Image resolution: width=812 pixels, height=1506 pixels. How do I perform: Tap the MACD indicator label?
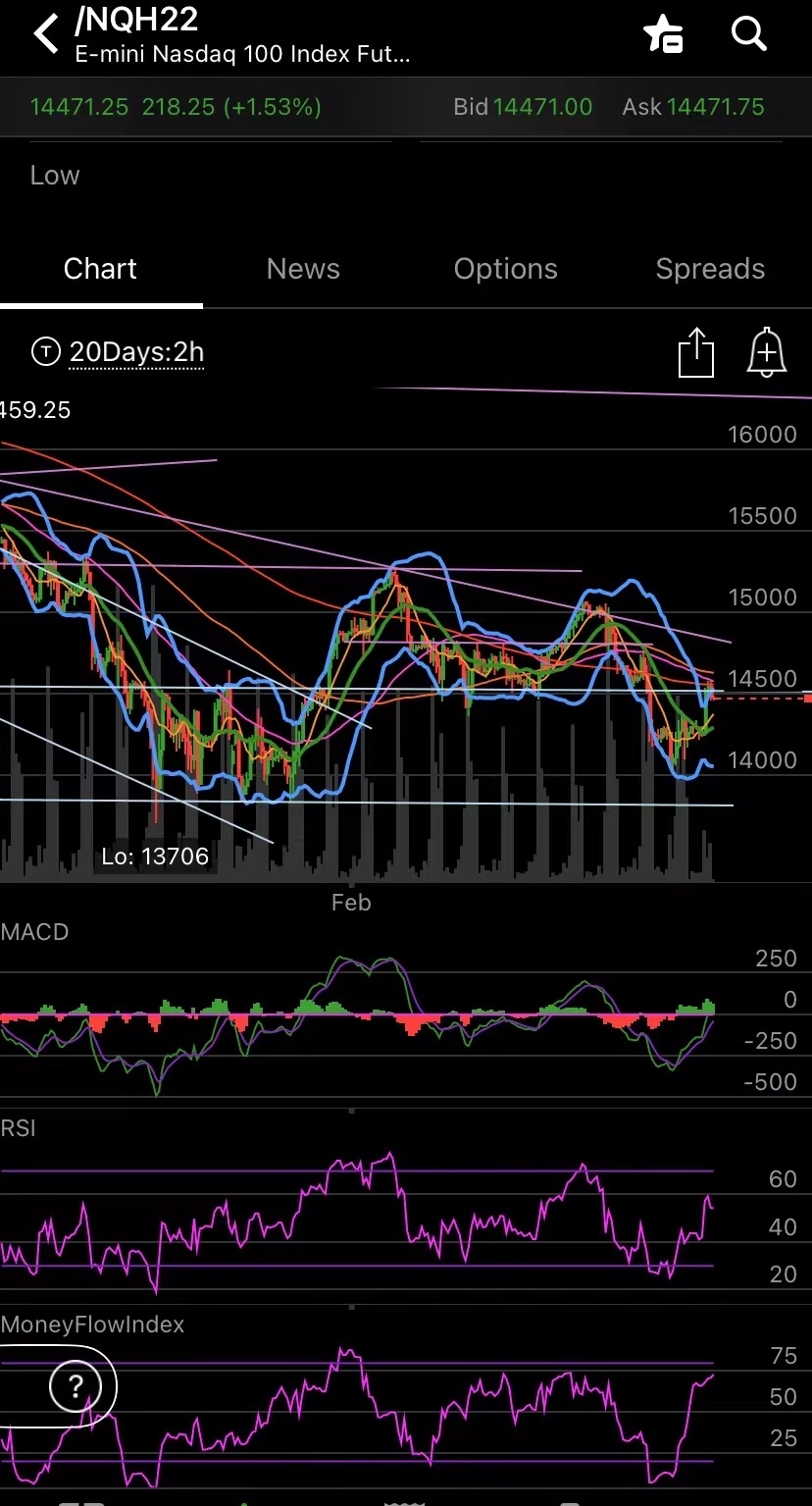click(35, 932)
